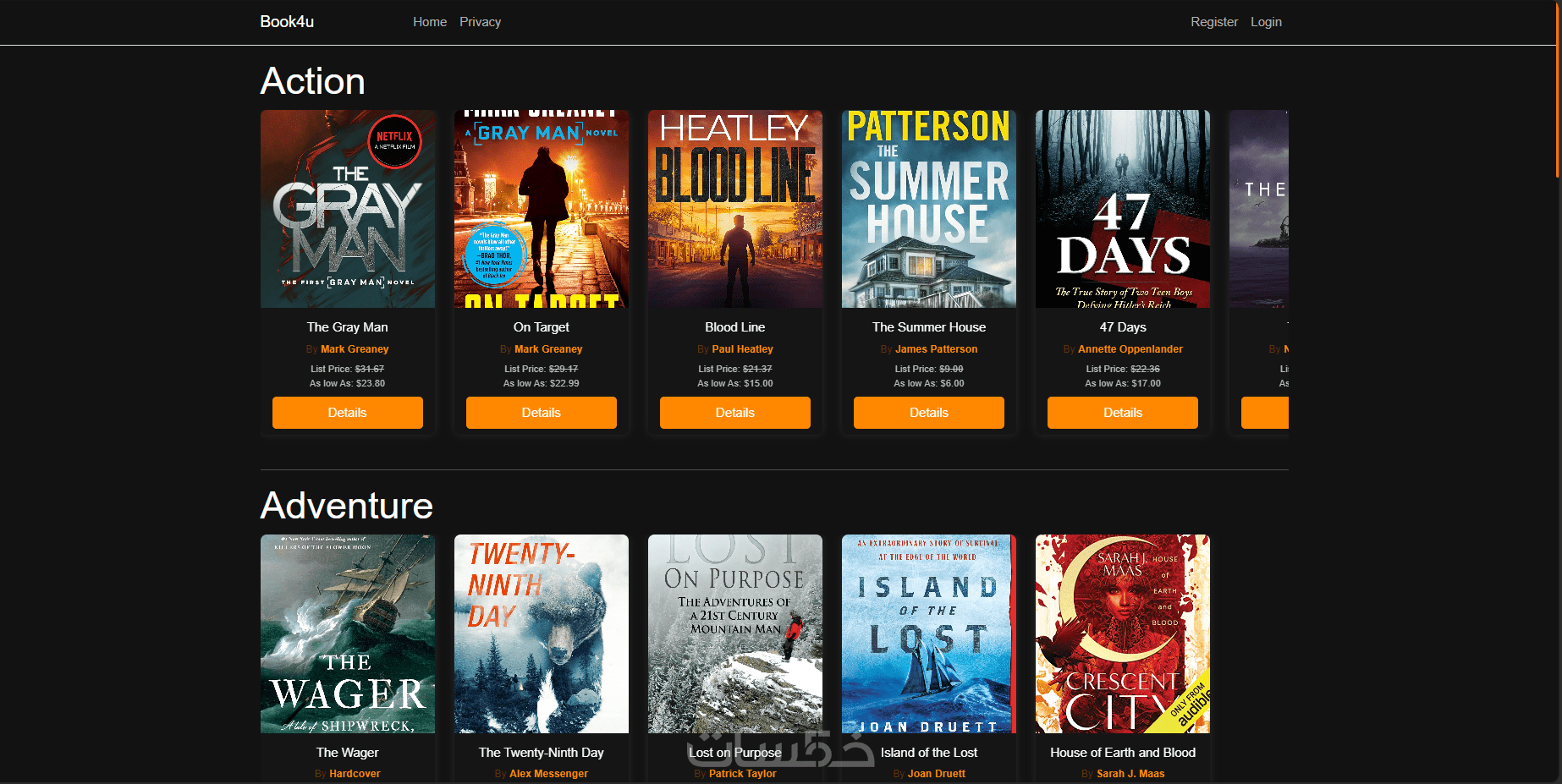1562x784 pixels.
Task: Select author Mark Greaney under On Target
Action: (548, 349)
